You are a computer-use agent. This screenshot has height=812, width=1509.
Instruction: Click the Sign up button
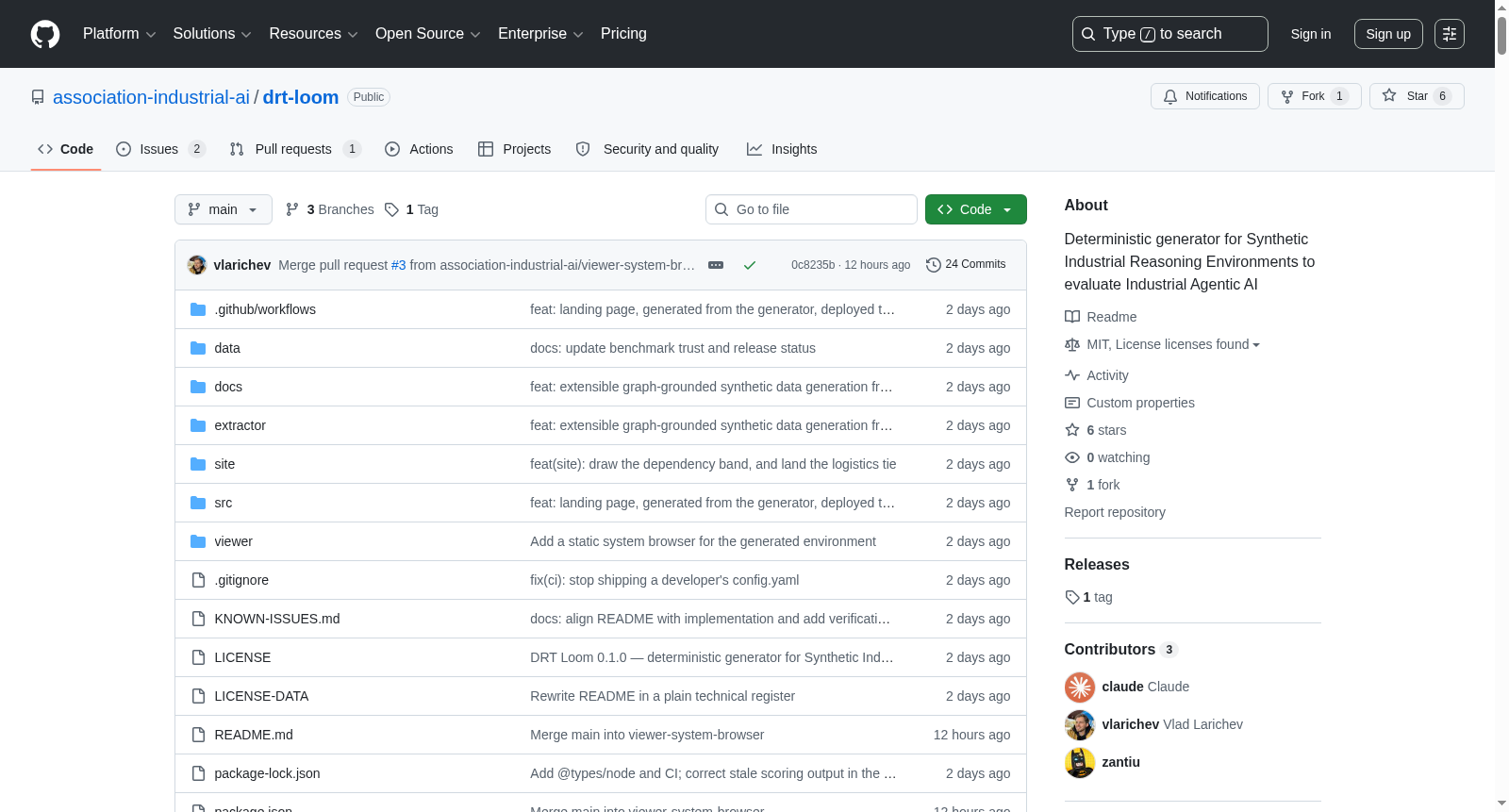pos(1388,34)
